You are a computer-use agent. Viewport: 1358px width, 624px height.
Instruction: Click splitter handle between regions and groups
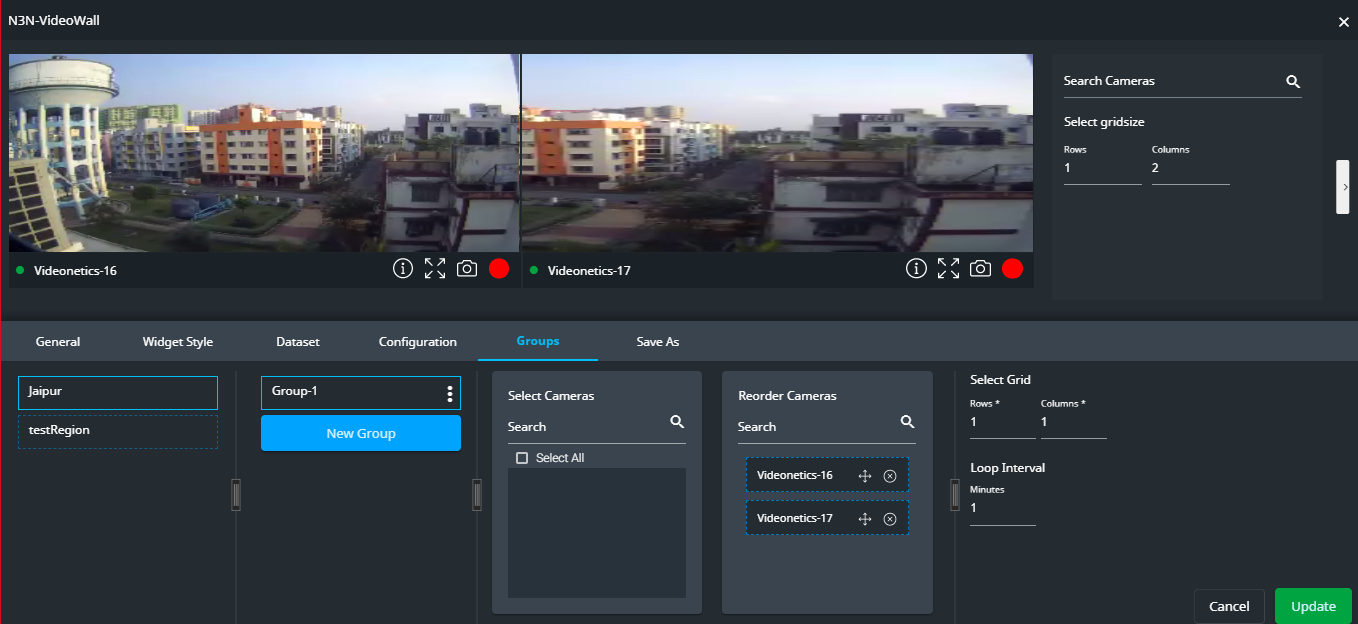tap(237, 495)
